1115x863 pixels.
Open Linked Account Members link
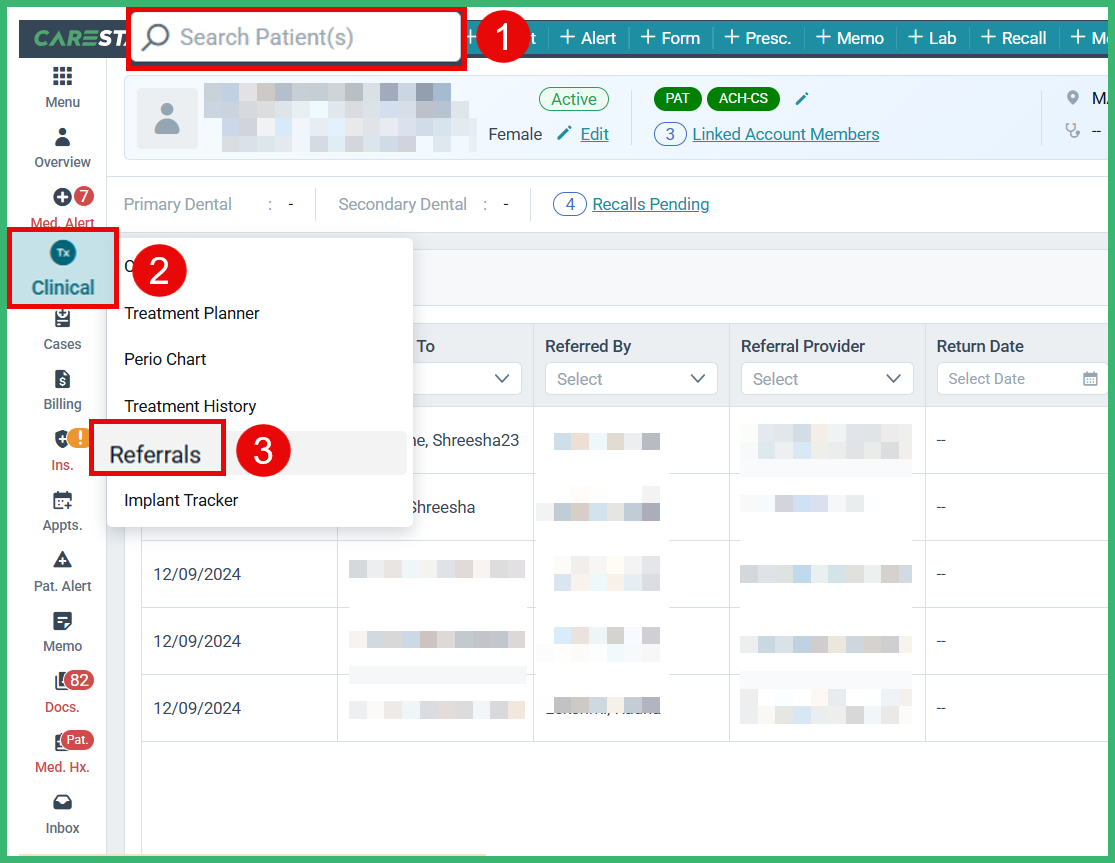click(x=786, y=134)
